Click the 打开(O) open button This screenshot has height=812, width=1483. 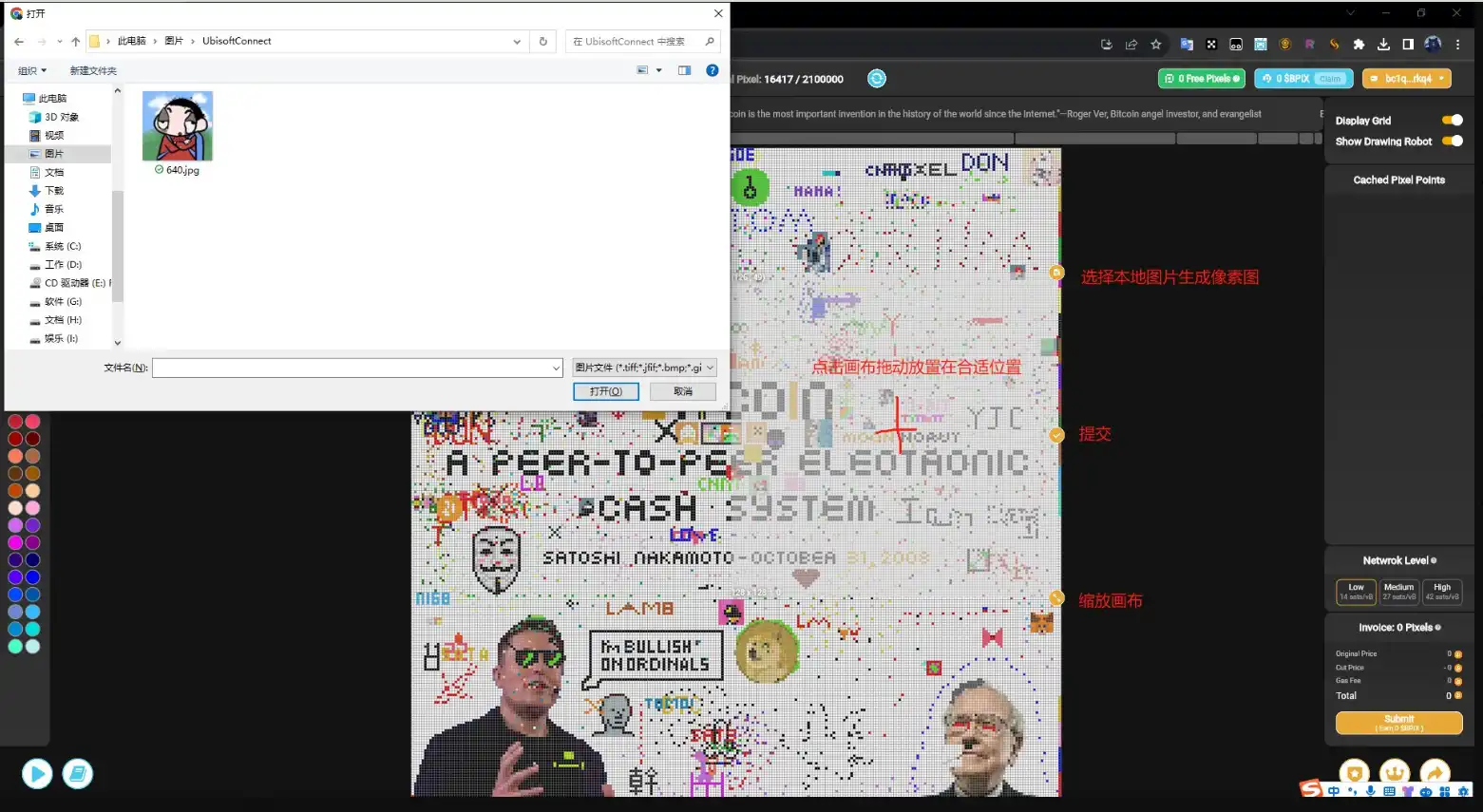point(605,391)
